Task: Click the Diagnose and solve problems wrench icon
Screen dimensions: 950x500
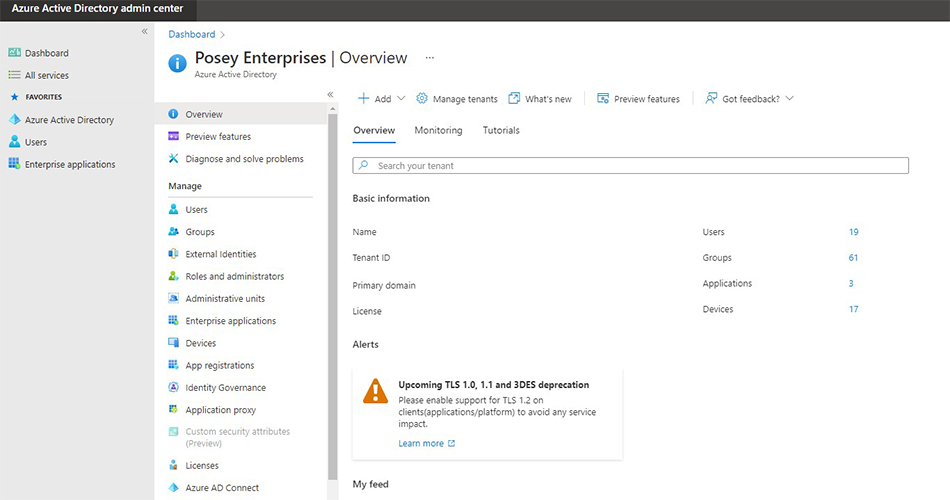Action: [x=173, y=158]
